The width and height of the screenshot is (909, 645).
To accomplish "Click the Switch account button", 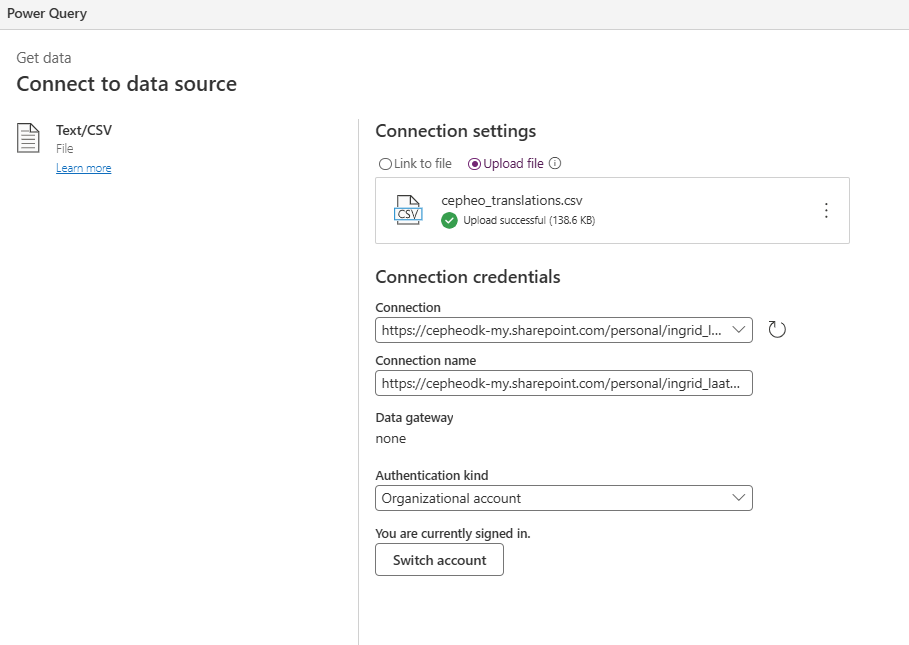I will tap(439, 560).
